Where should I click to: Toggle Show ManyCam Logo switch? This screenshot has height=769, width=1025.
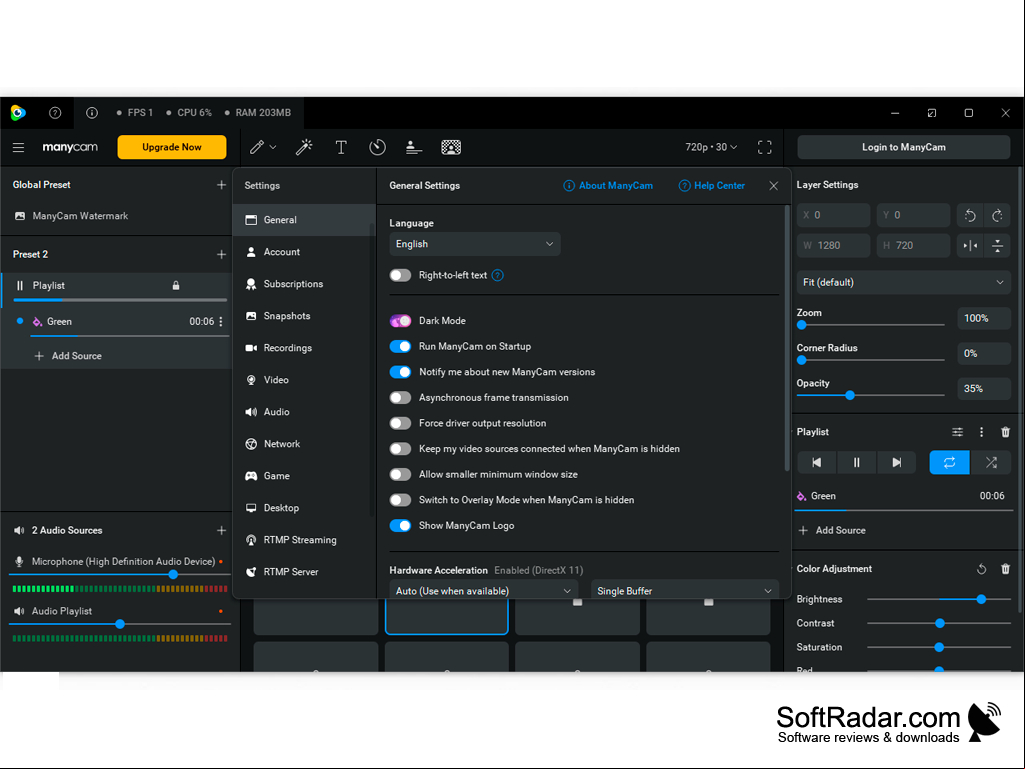400,526
